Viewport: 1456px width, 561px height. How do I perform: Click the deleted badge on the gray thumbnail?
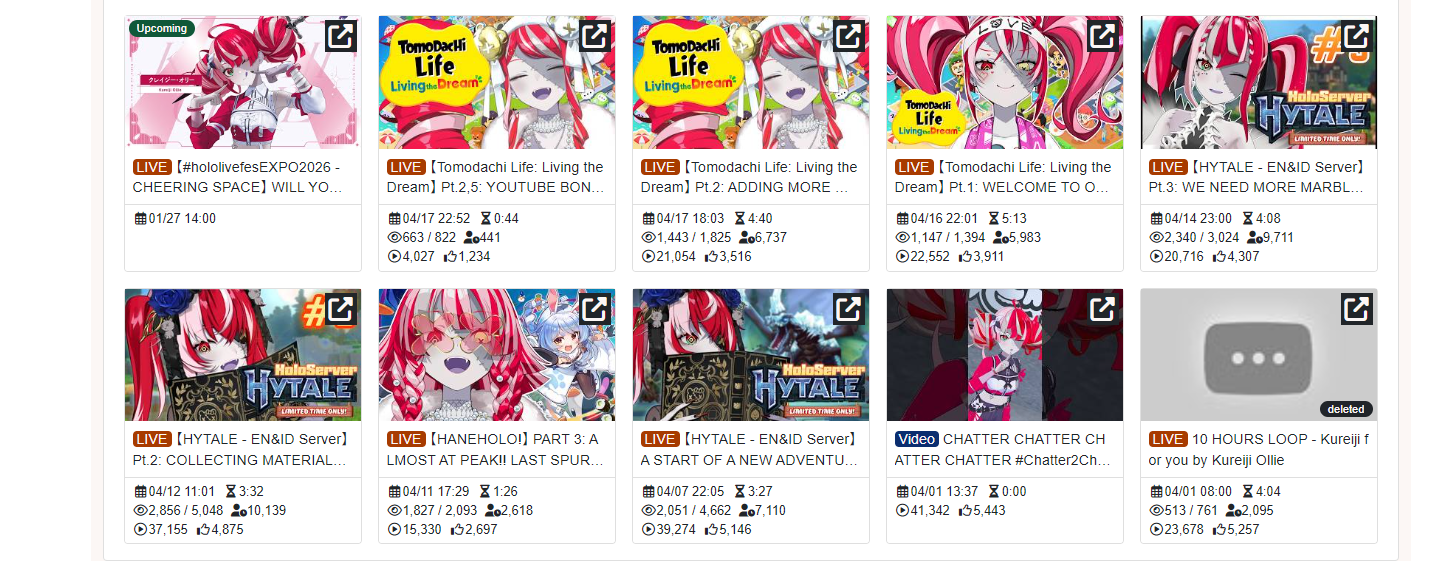coord(1346,409)
